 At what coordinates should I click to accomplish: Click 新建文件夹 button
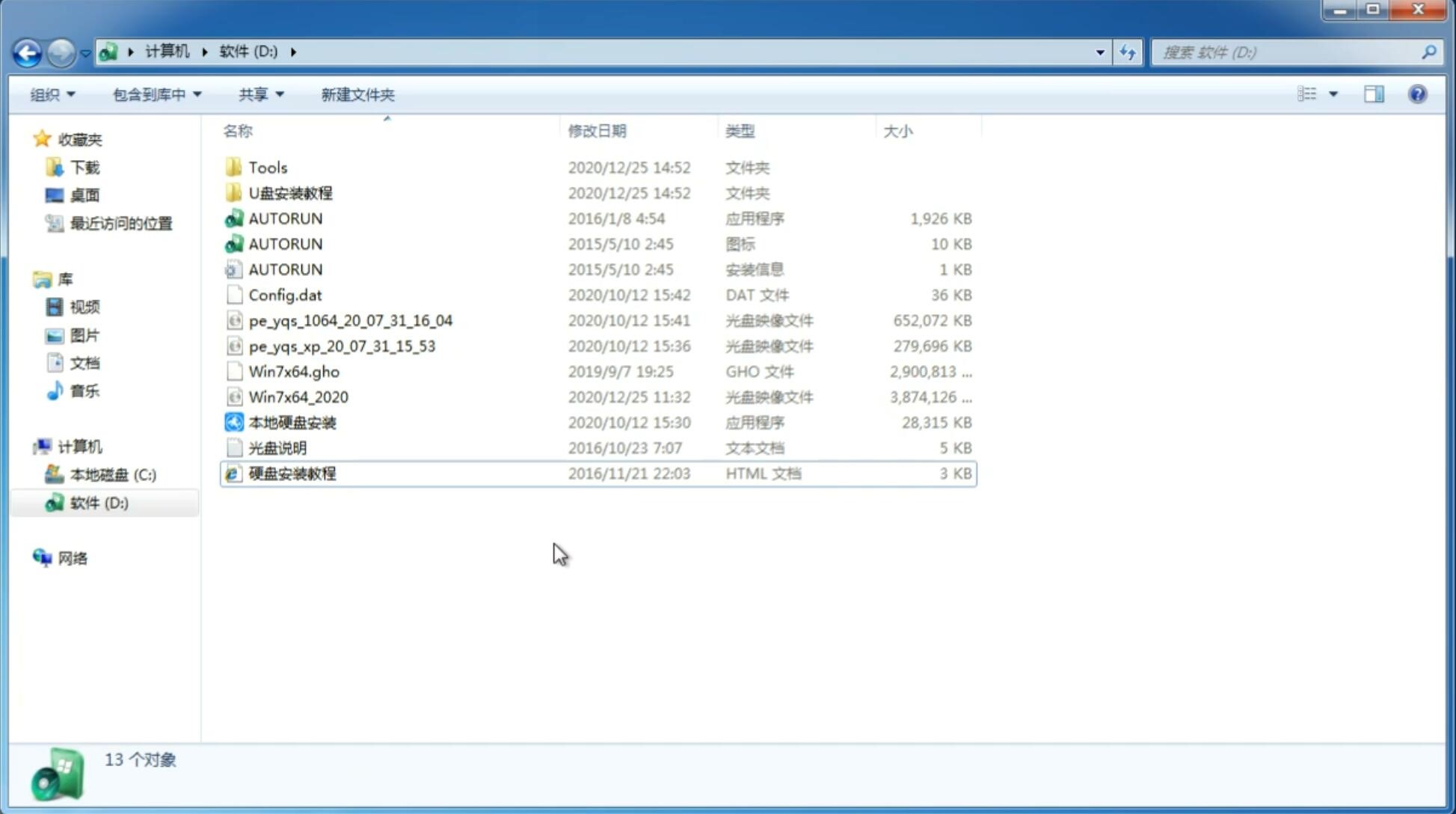click(357, 94)
